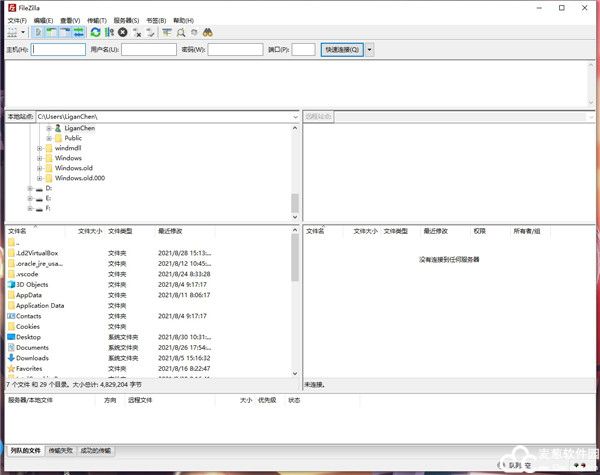Screen dimensions: 600x475
Task: Click the process queue icon
Action: coord(109,32)
